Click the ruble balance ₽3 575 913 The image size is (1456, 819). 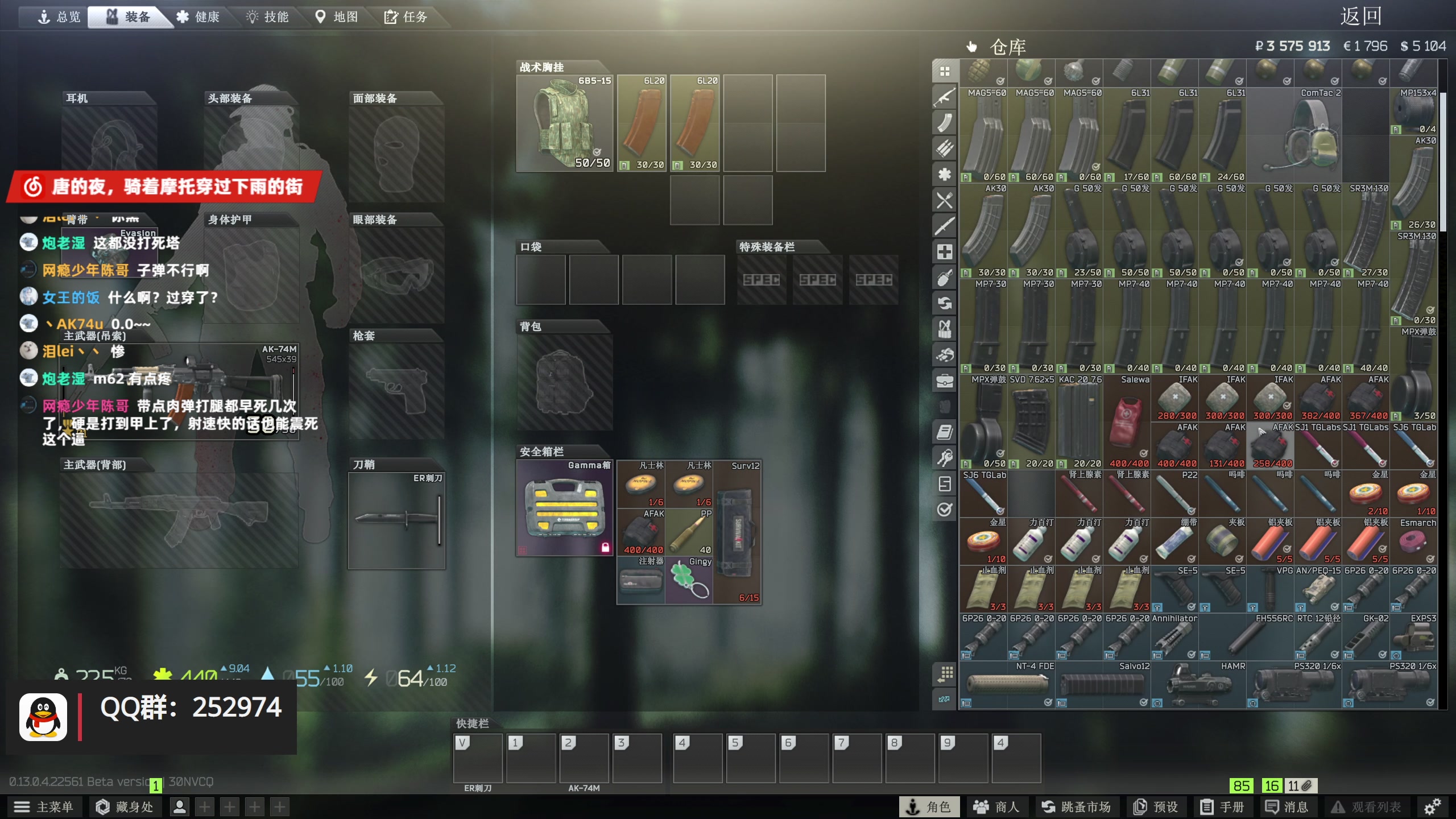(1292, 46)
